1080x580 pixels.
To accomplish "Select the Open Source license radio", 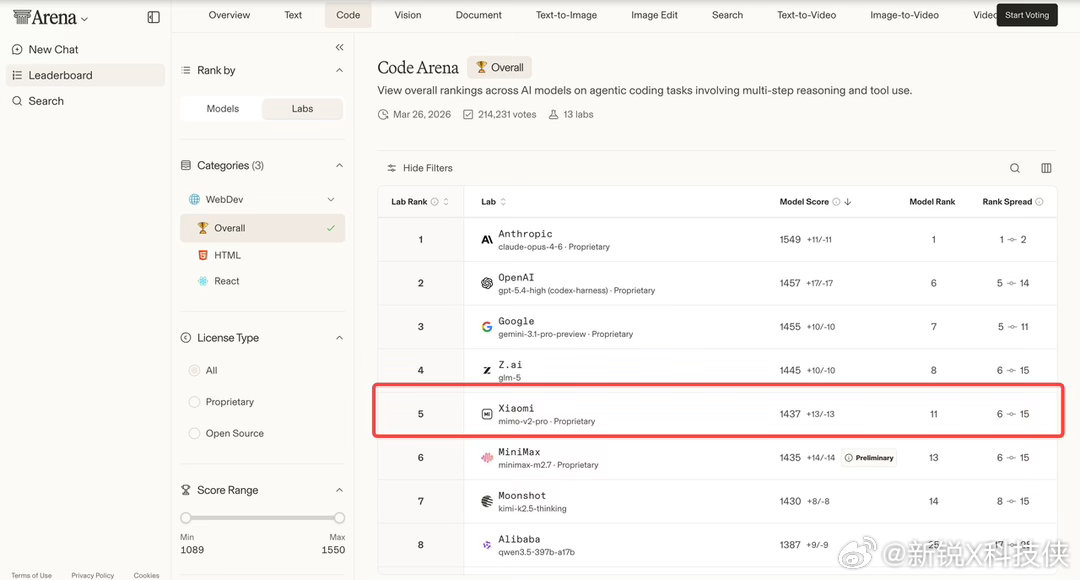I will (194, 434).
